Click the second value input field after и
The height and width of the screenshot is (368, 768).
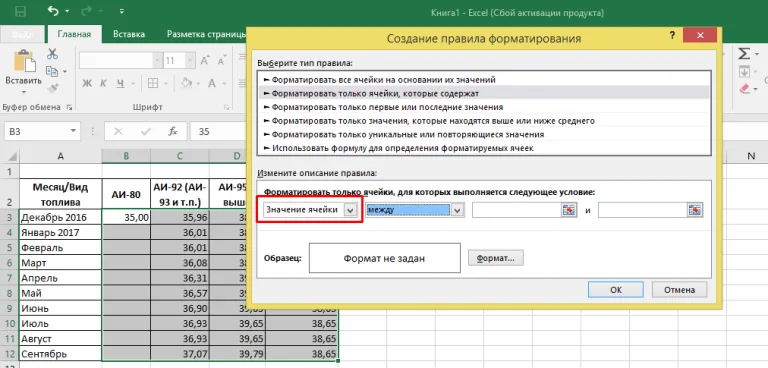click(x=643, y=210)
